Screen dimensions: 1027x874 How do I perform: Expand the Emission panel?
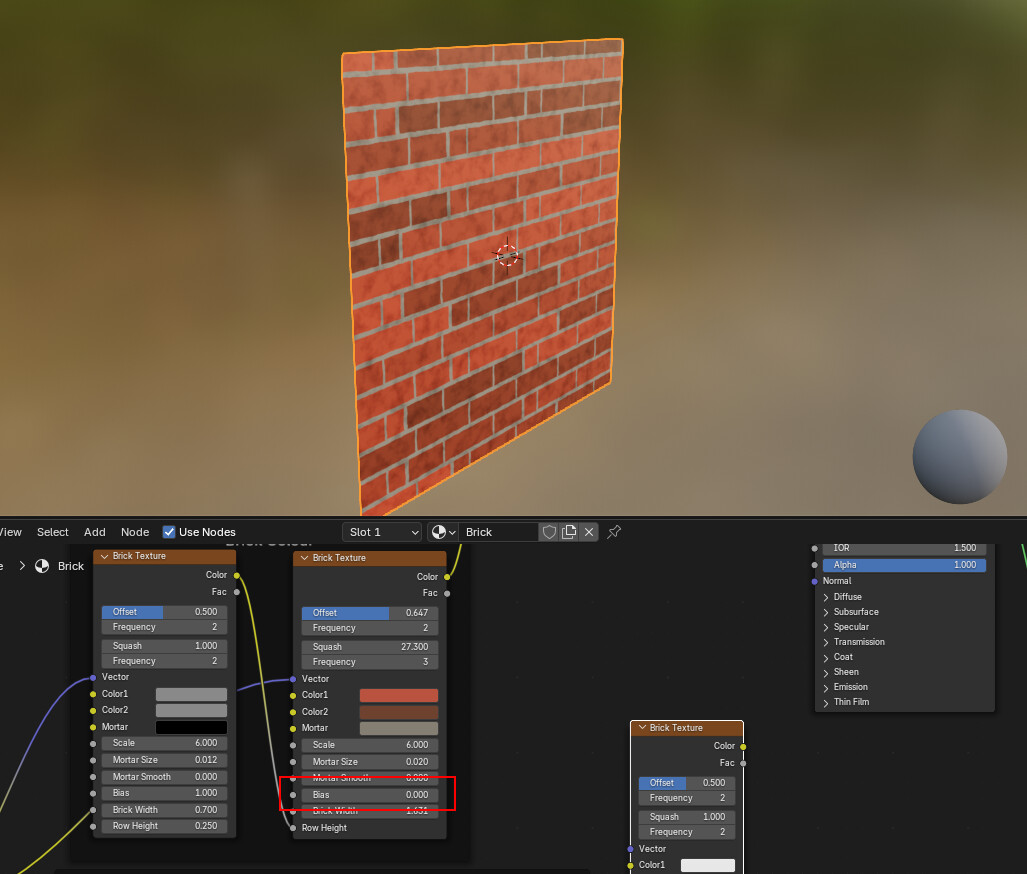(x=826, y=687)
